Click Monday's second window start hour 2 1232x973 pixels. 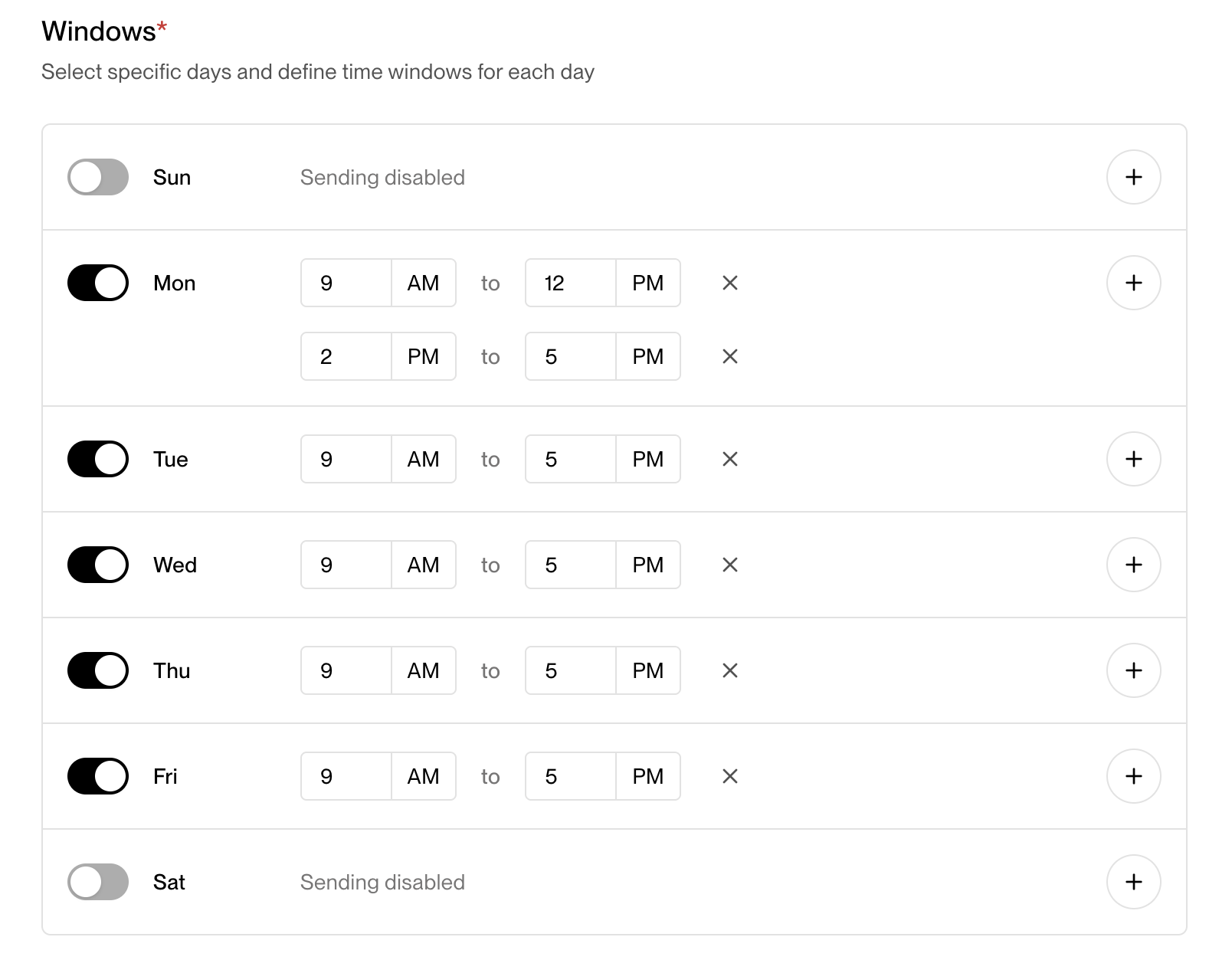coord(346,356)
